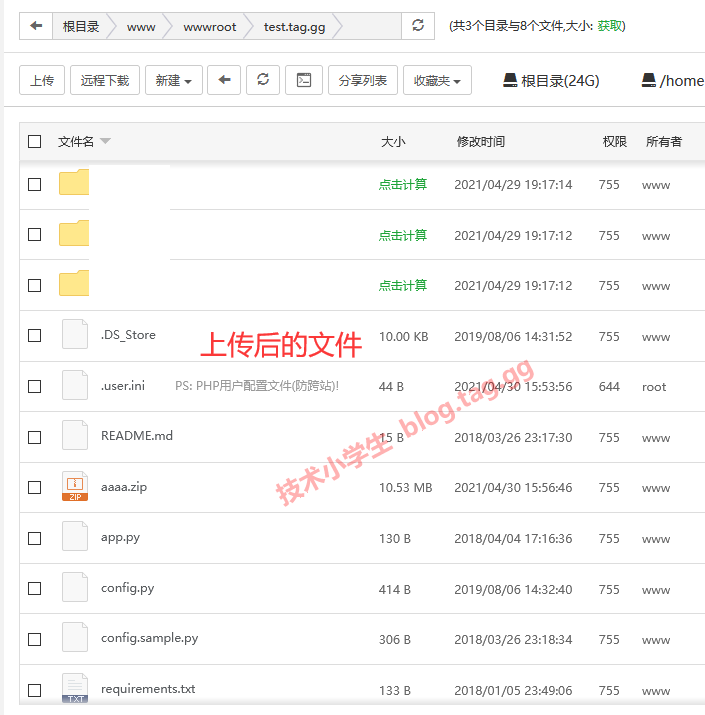705x715 pixels.
Task: Open the 收藏夹 dropdown
Action: coord(437,80)
